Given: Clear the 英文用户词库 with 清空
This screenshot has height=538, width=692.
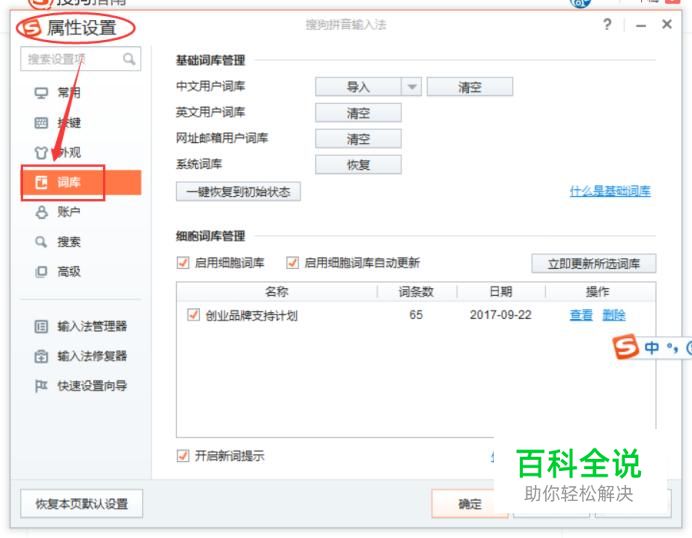Looking at the screenshot, I should [x=358, y=113].
